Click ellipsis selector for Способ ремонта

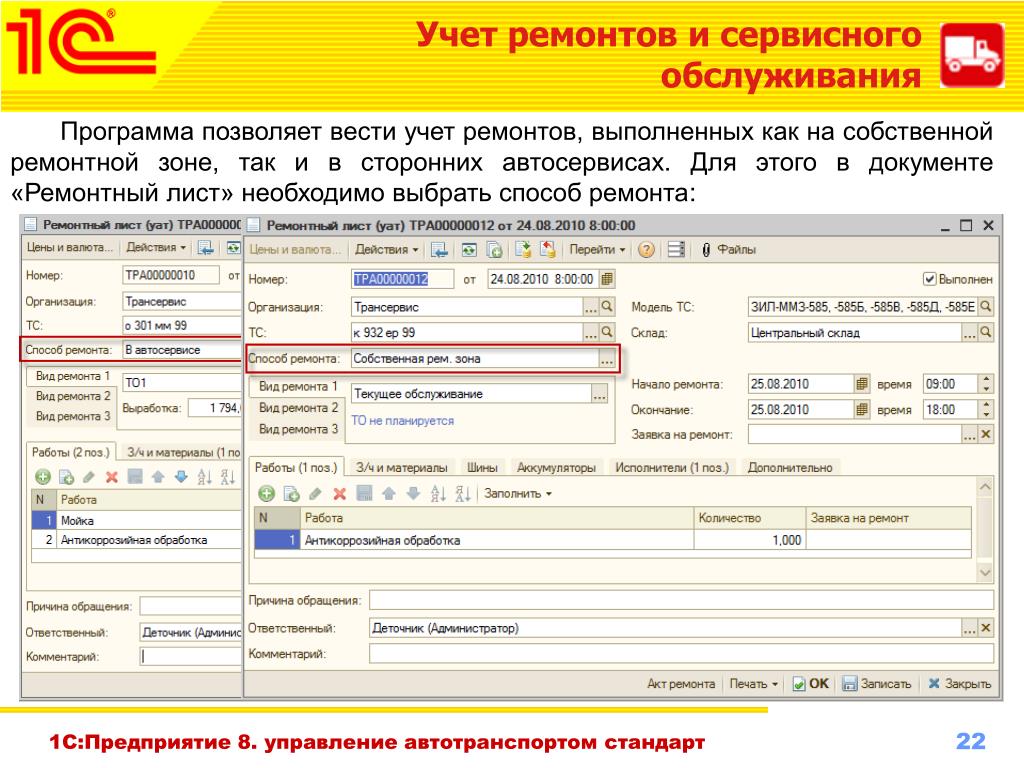(x=607, y=359)
